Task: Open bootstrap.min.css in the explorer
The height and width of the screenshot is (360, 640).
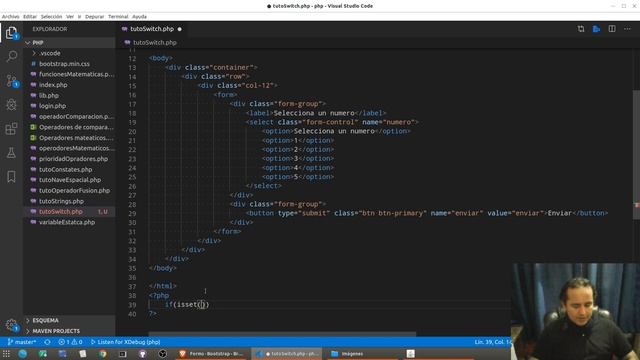Action: (x=69, y=64)
